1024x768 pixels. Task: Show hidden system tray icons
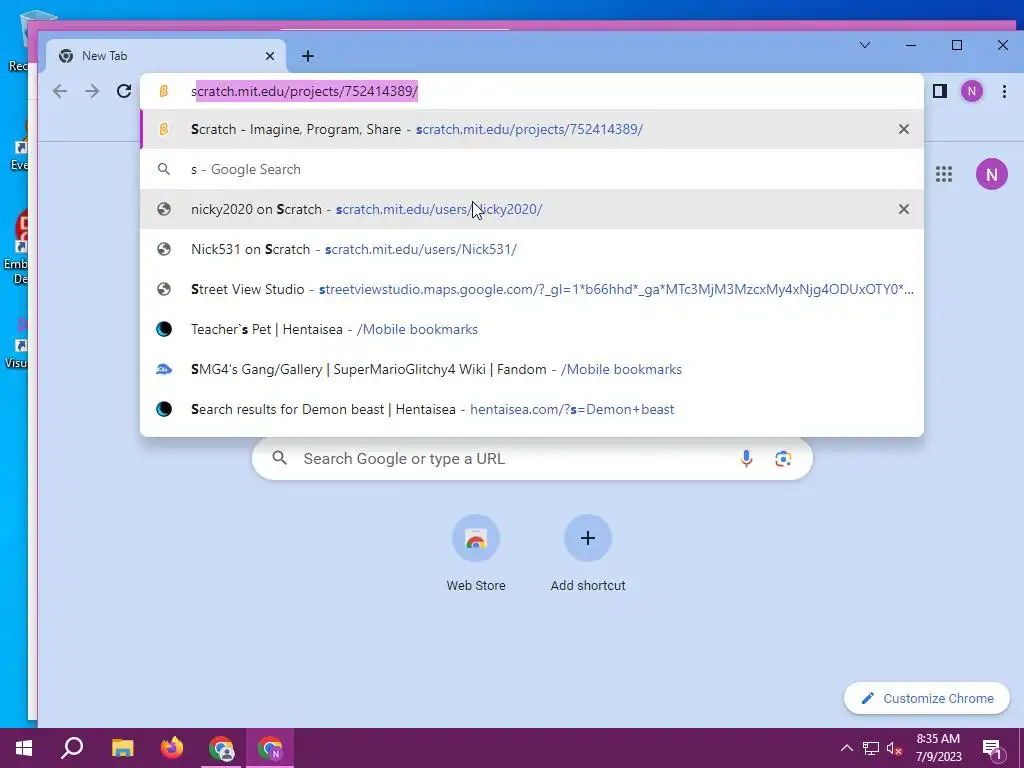846,748
